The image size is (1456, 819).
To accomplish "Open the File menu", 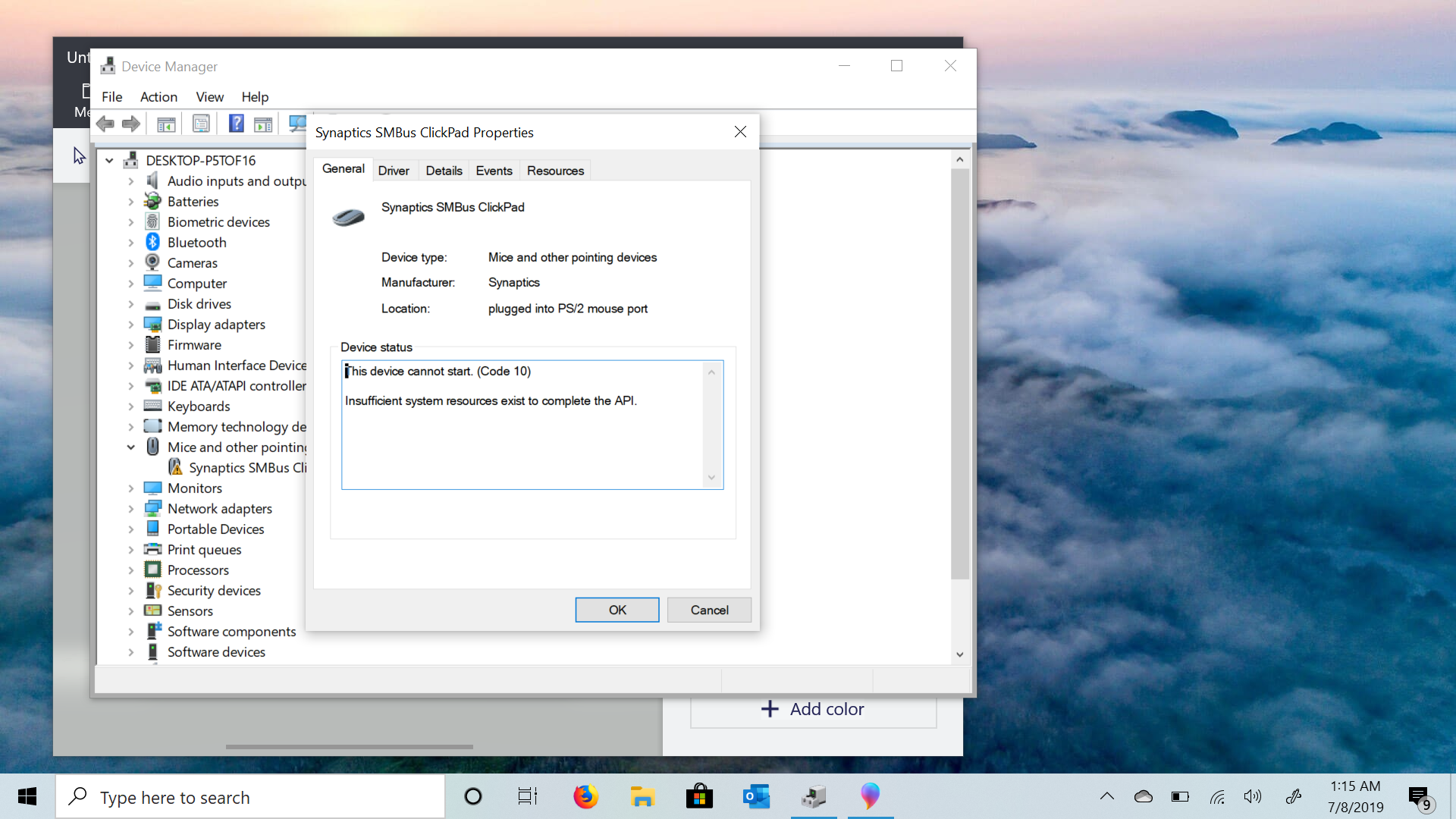I will coord(112,96).
